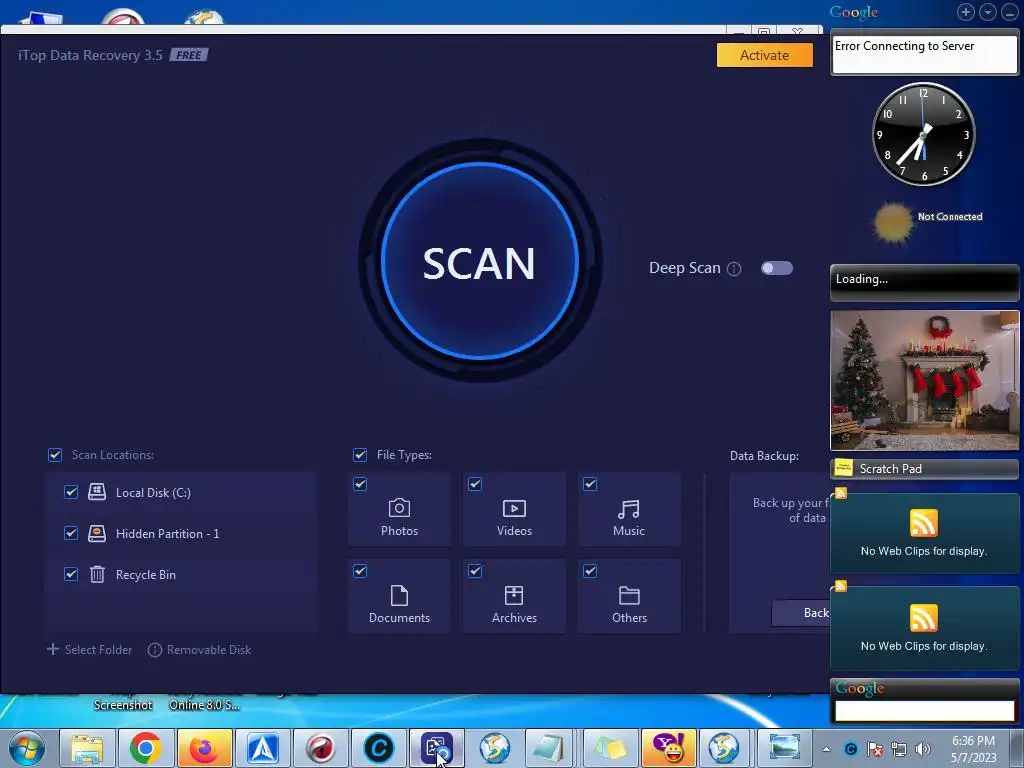Uncheck the Videos file type checkbox

coord(475,484)
